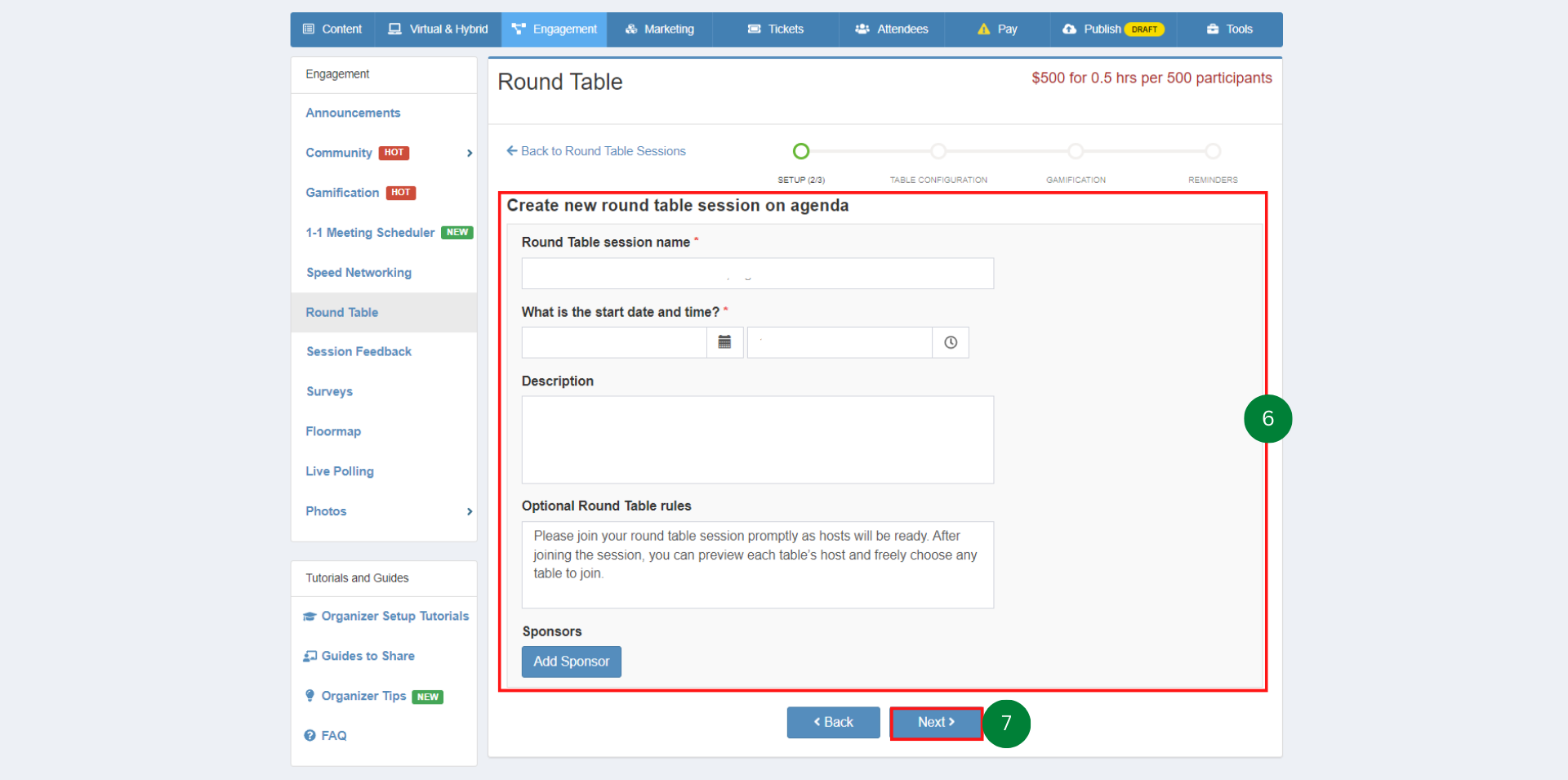Image resolution: width=1568 pixels, height=780 pixels.
Task: Click the Table Configuration step circle
Action: pos(938,151)
